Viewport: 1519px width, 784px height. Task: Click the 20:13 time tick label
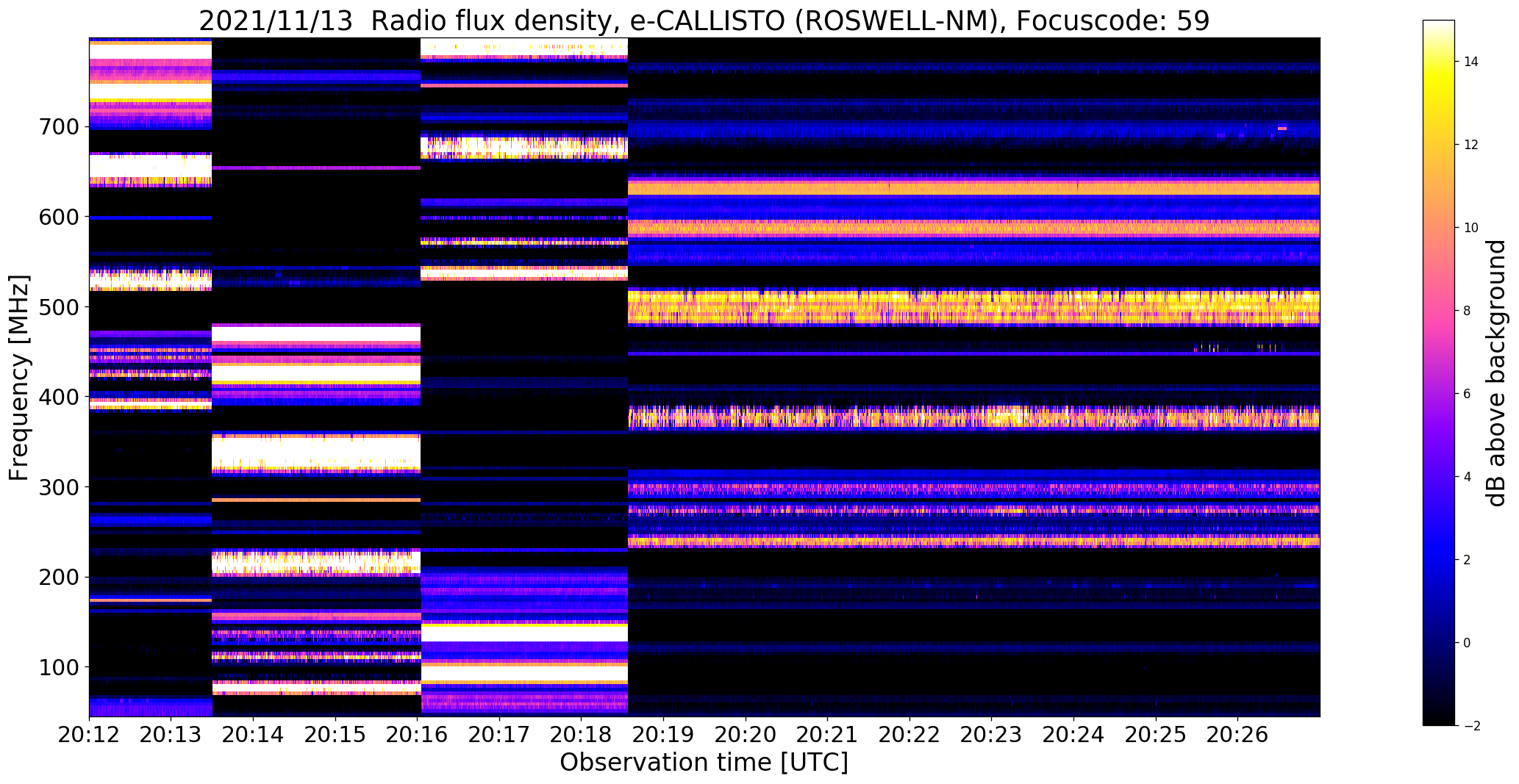click(171, 733)
